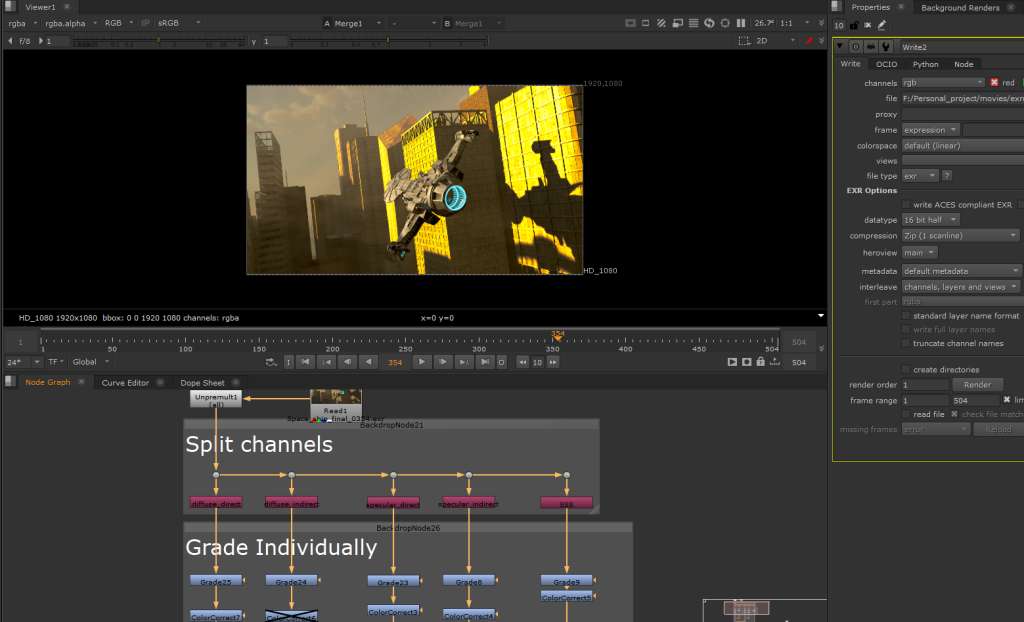Click the file type help question button
Screen dimensions: 1024x622
coord(947,176)
